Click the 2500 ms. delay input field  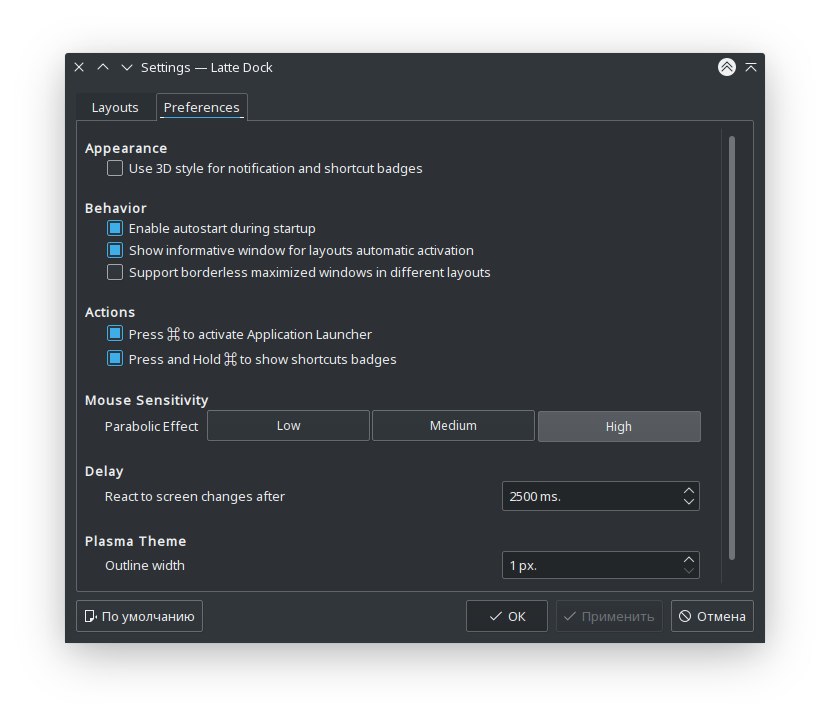coord(600,496)
